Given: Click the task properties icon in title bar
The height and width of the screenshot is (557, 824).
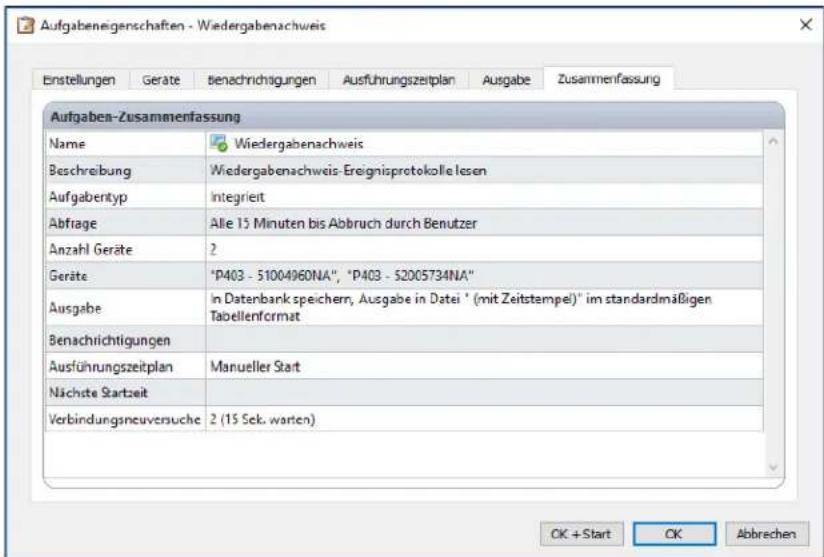Looking at the screenshot, I should 25,25.
